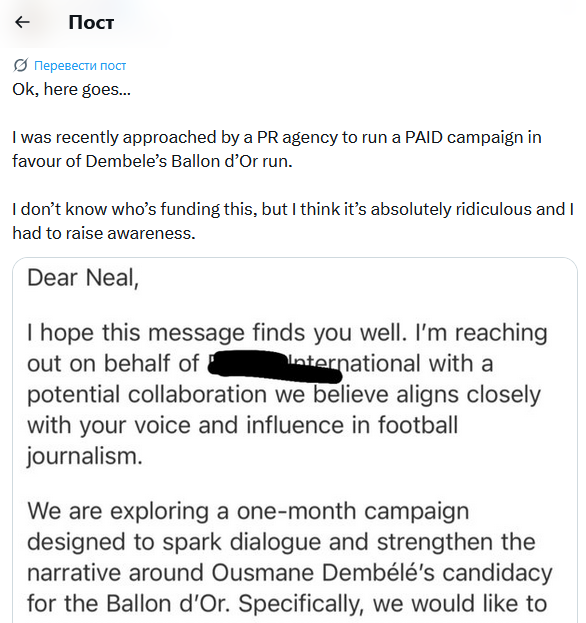Click 'I hope this message finds you well'
This screenshot has width=586, height=623.
point(217,333)
